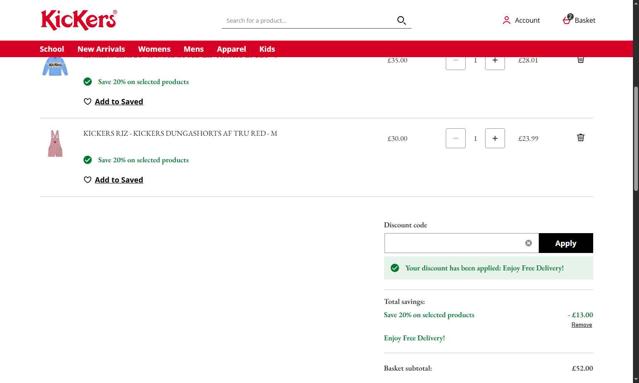Go to the Kickers logo homepage
Screen dimensions: 639x383
pos(79,20)
